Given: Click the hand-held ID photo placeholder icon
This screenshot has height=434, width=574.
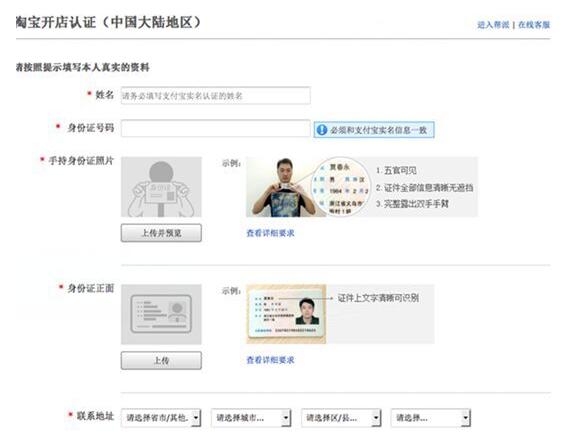Looking at the screenshot, I should point(161,187).
